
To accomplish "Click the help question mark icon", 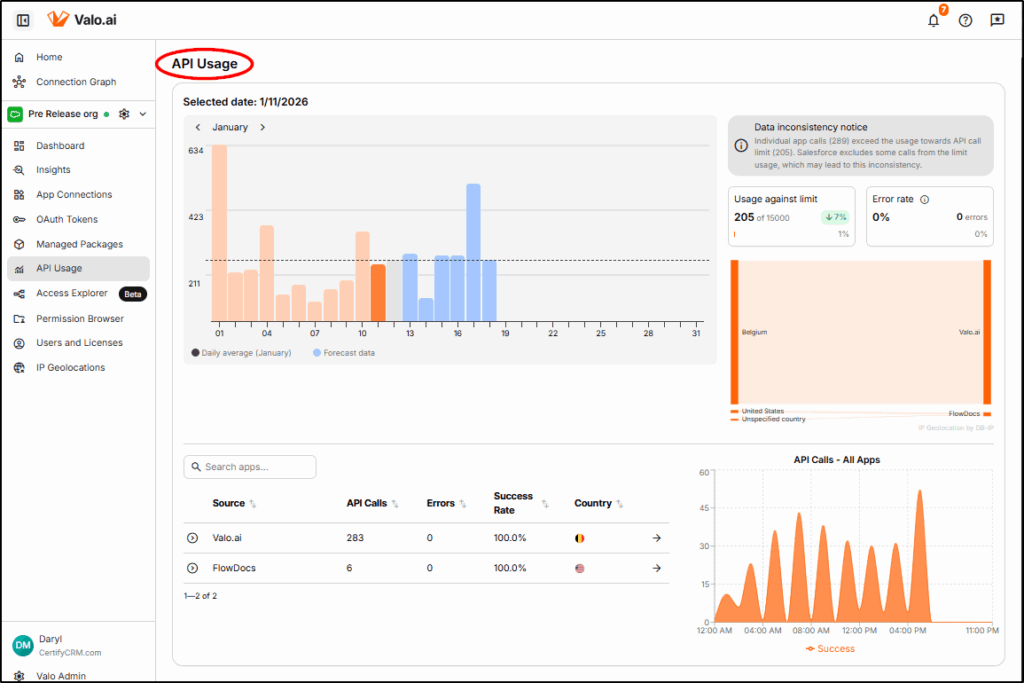I will tap(965, 20).
